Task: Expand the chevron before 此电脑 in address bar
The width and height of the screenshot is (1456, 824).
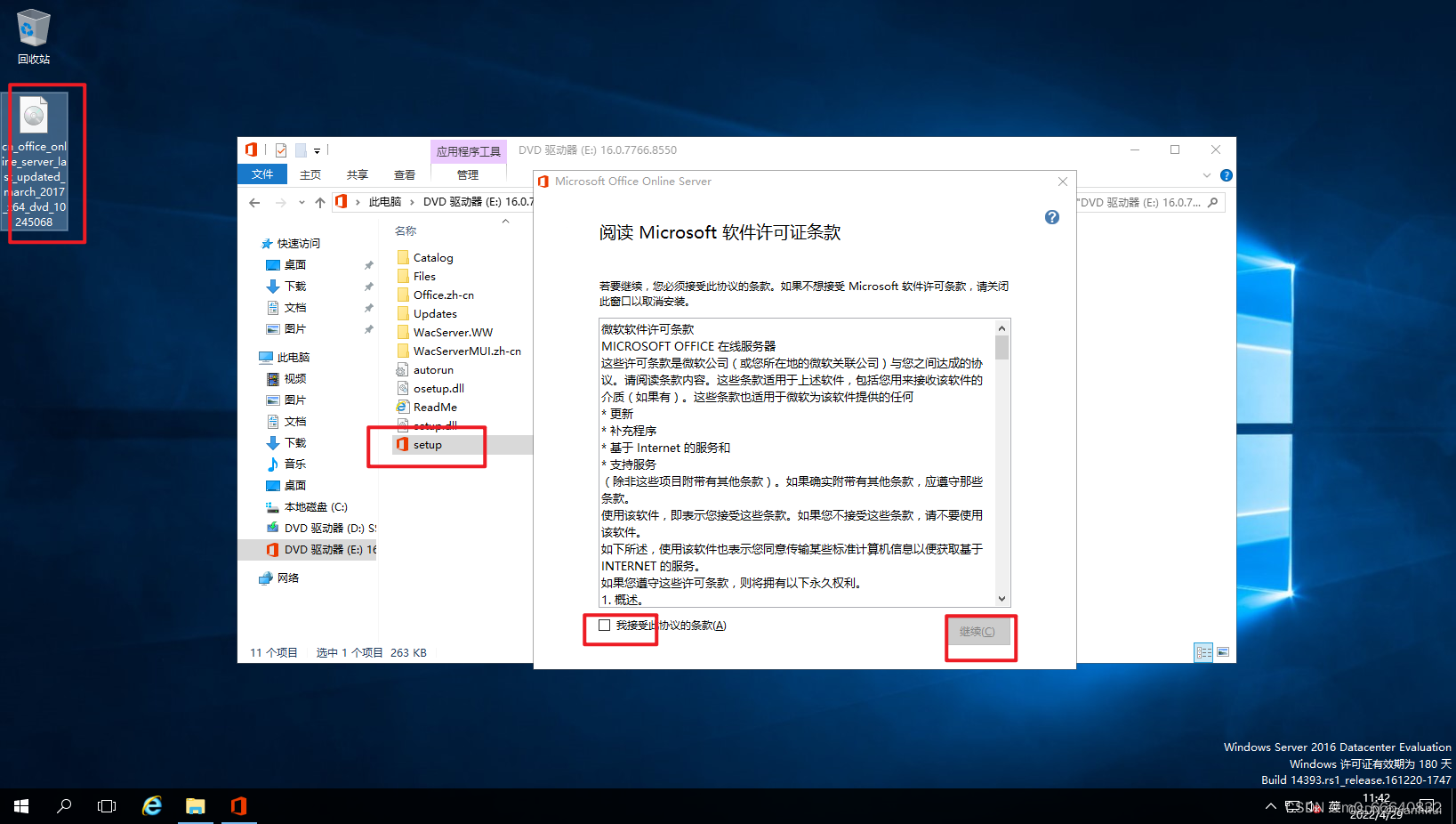Action: coord(358,202)
